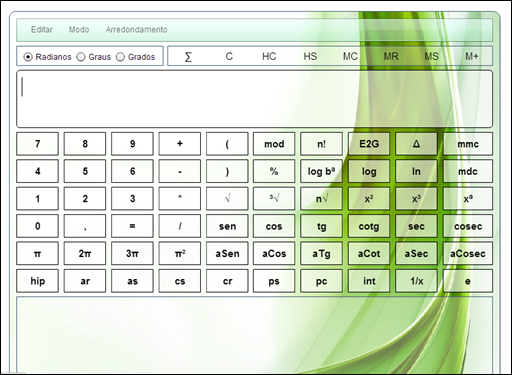
Task: Click the hip button
Action: 37,281
